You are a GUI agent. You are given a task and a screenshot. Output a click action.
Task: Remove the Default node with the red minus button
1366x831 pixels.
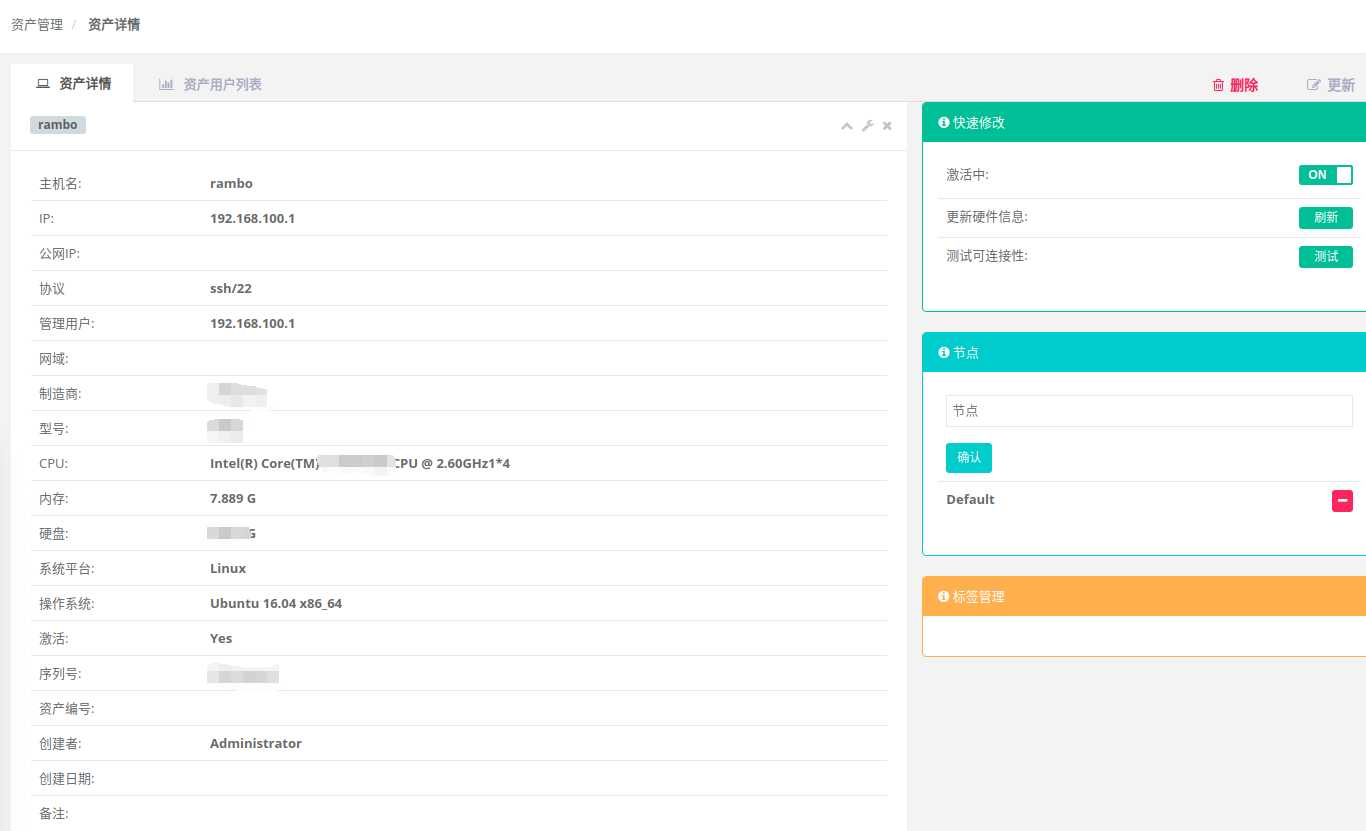pyautogui.click(x=1342, y=500)
